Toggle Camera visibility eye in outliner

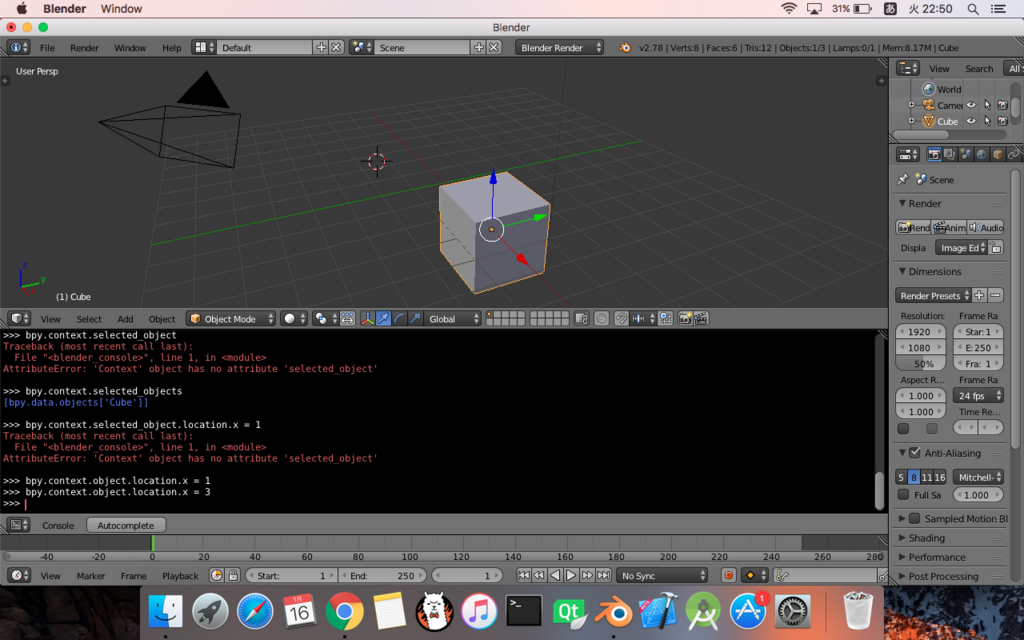(x=971, y=104)
